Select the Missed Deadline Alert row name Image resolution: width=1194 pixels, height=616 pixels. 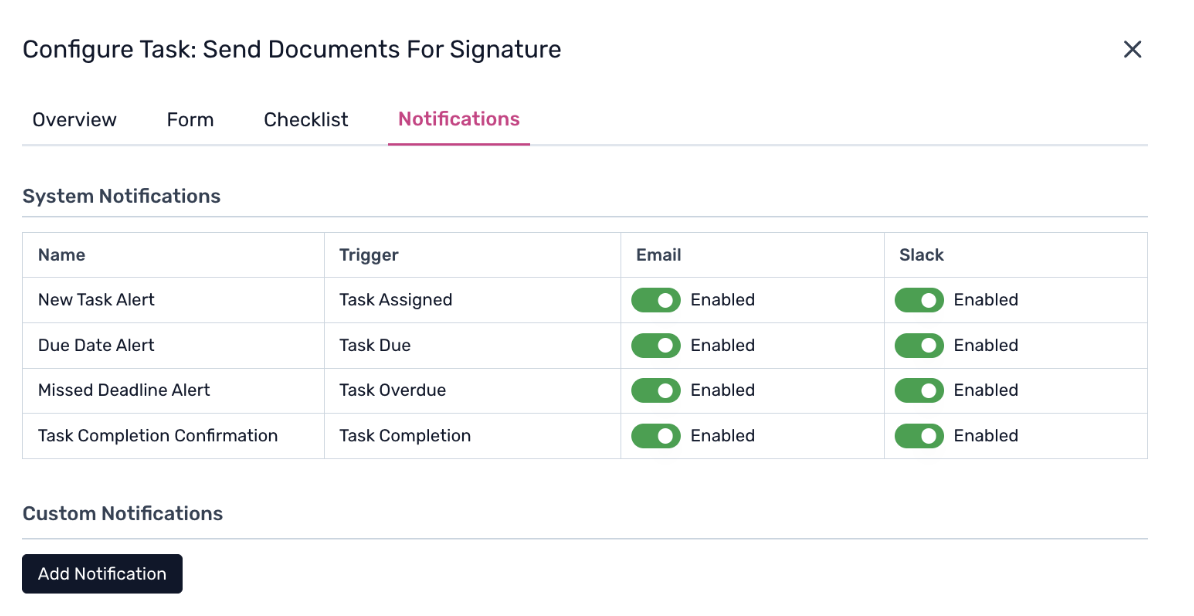coord(124,390)
